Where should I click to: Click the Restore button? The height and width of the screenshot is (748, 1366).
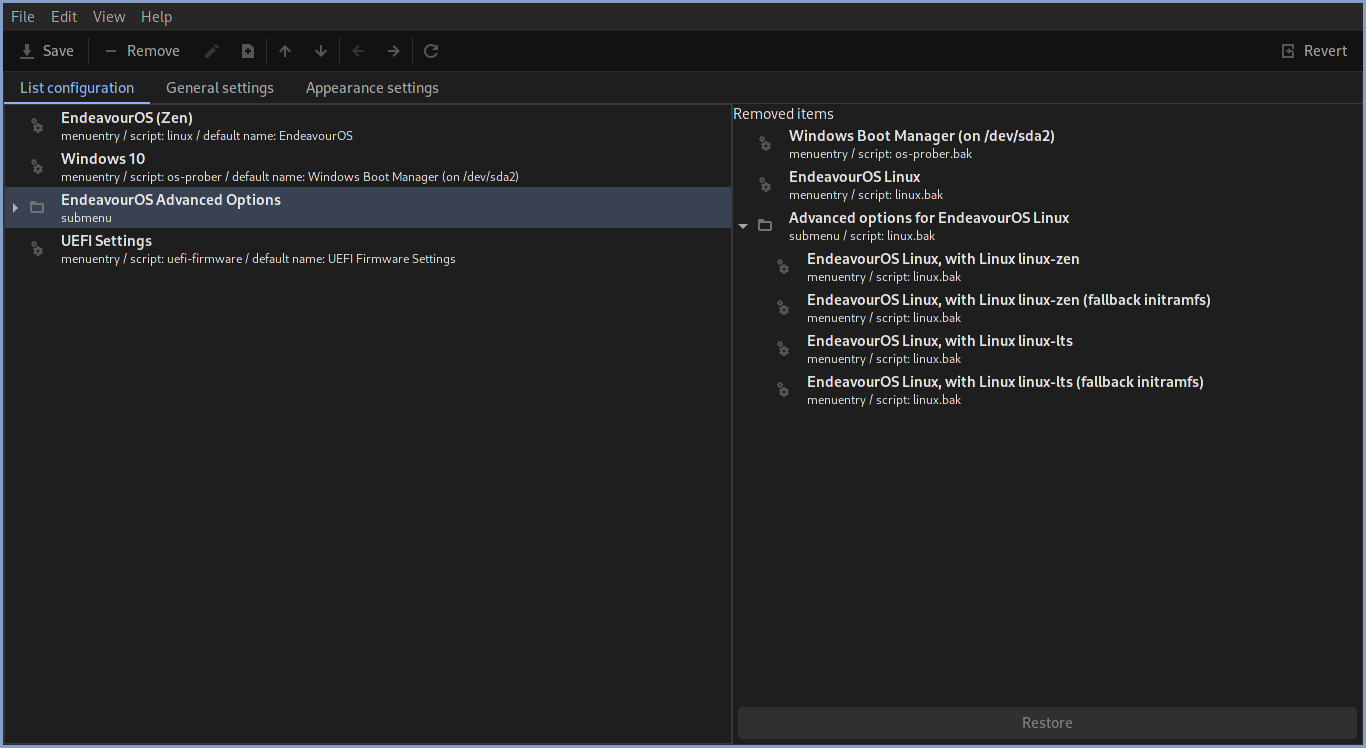coord(1047,723)
